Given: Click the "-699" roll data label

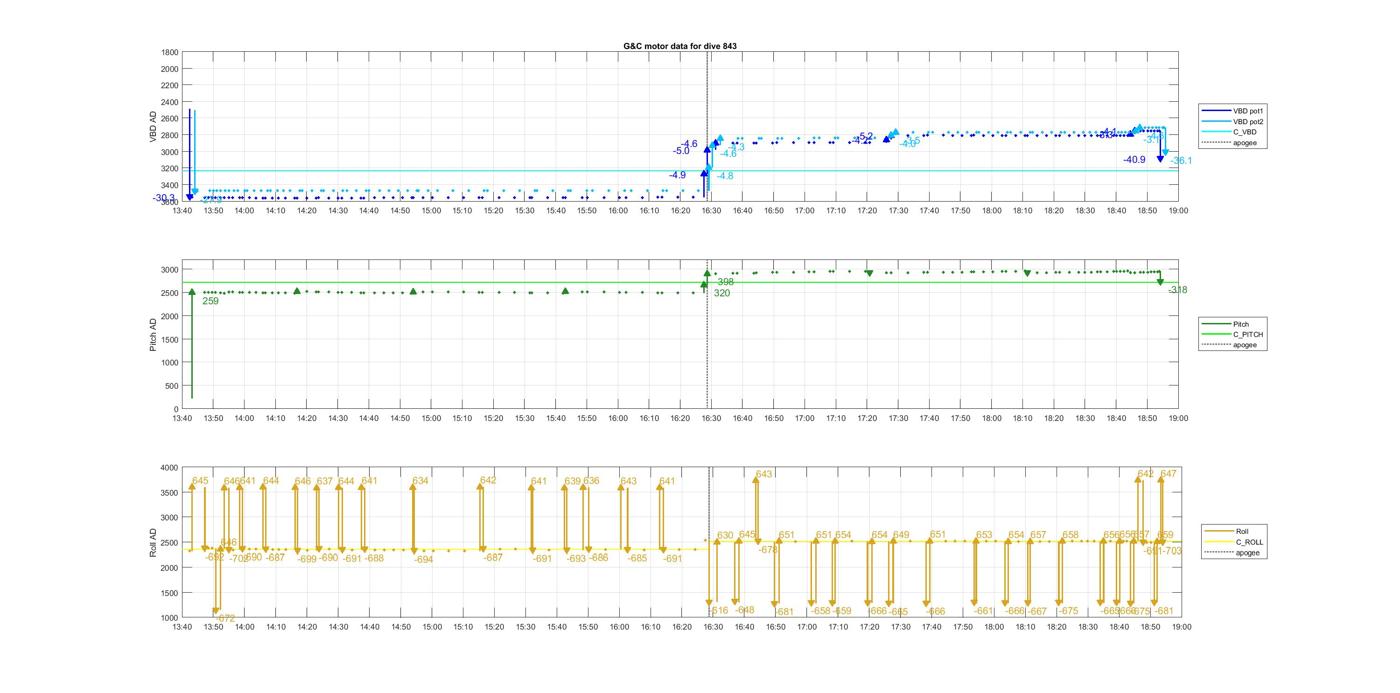Looking at the screenshot, I should [x=307, y=560].
